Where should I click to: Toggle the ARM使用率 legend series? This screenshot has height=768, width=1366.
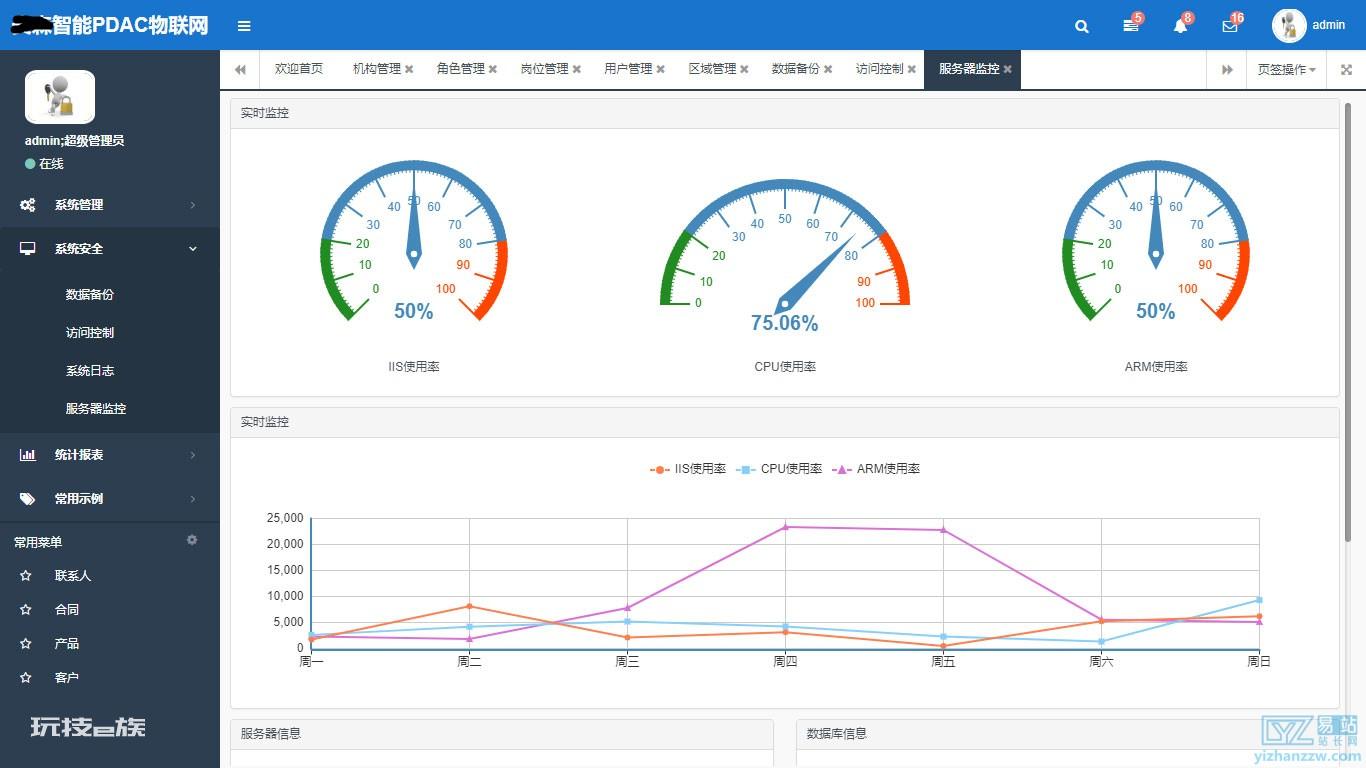[x=876, y=469]
